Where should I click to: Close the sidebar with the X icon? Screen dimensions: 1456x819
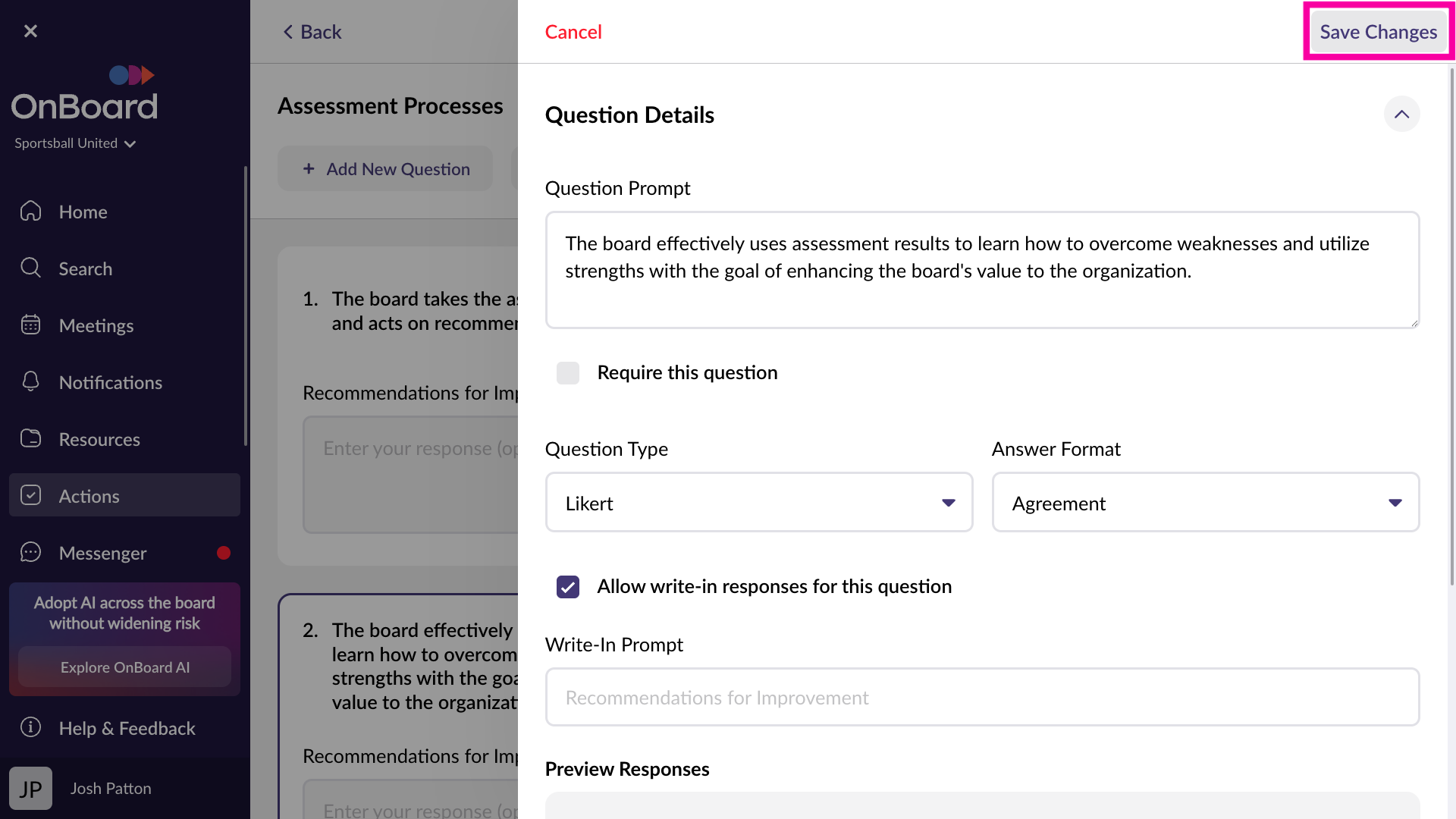click(x=30, y=31)
